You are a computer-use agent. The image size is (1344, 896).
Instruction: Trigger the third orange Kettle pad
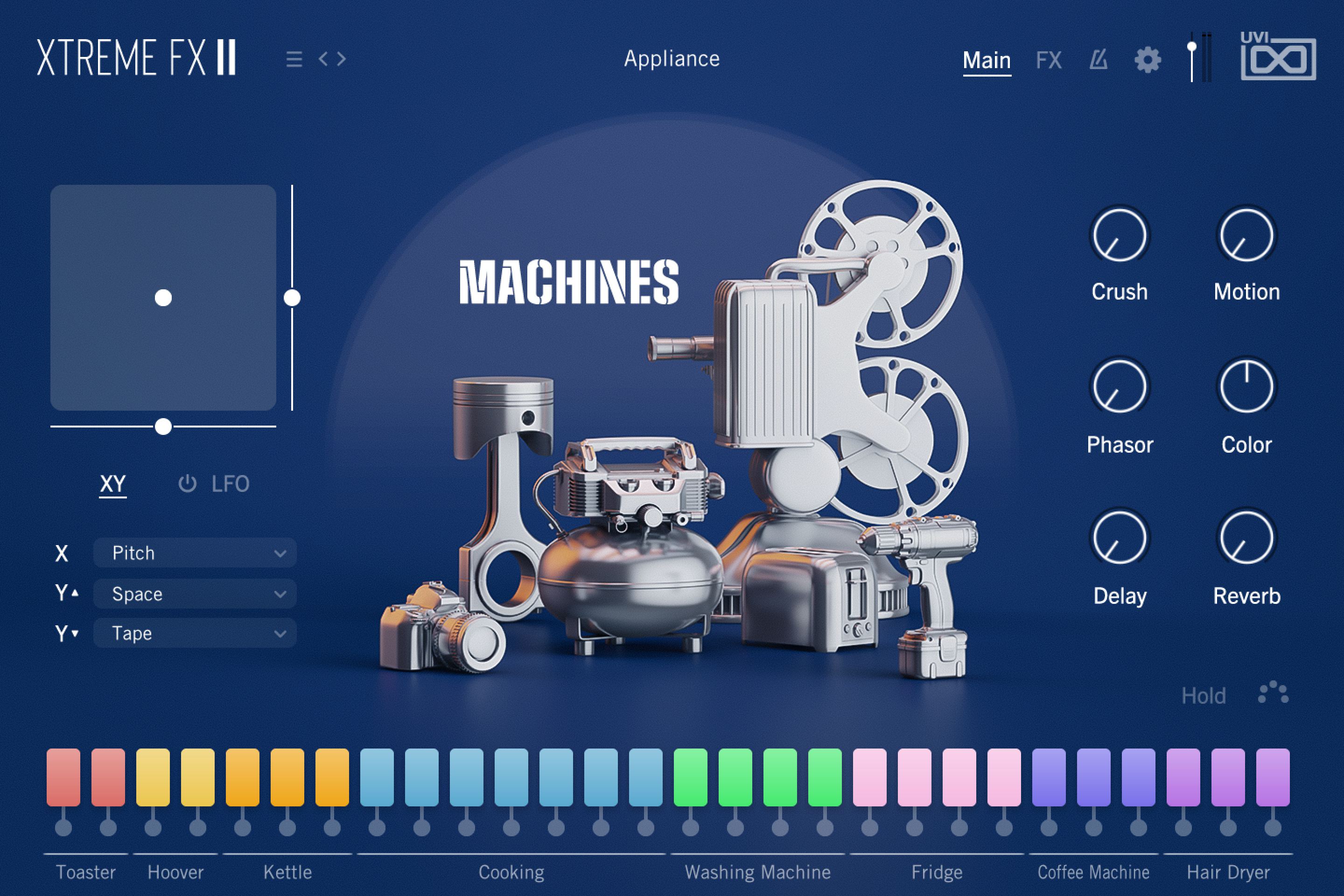click(332, 777)
